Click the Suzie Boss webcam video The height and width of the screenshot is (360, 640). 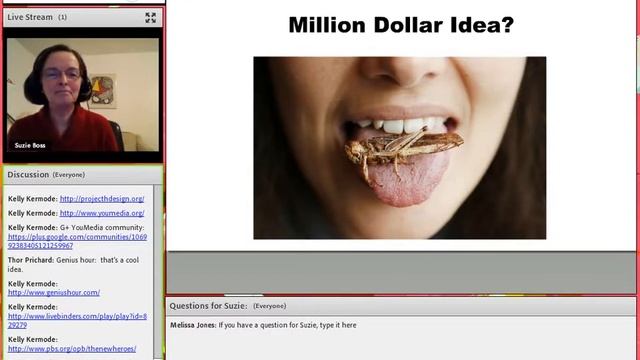tap(83, 95)
